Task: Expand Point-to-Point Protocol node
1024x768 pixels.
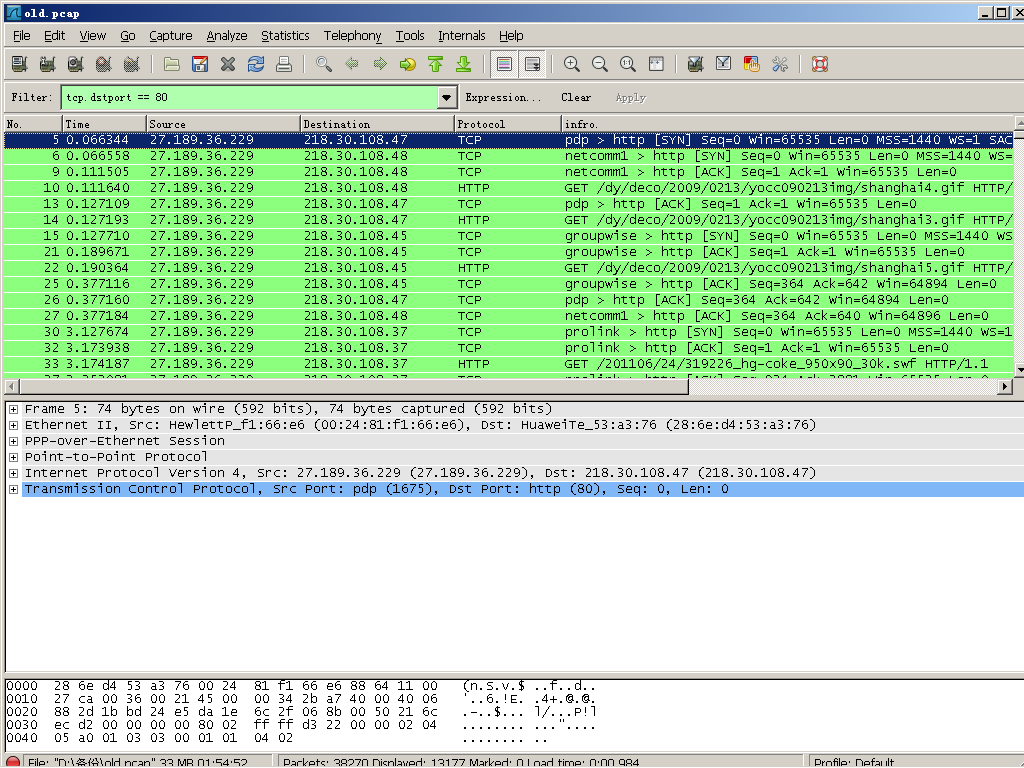Action: (13, 457)
